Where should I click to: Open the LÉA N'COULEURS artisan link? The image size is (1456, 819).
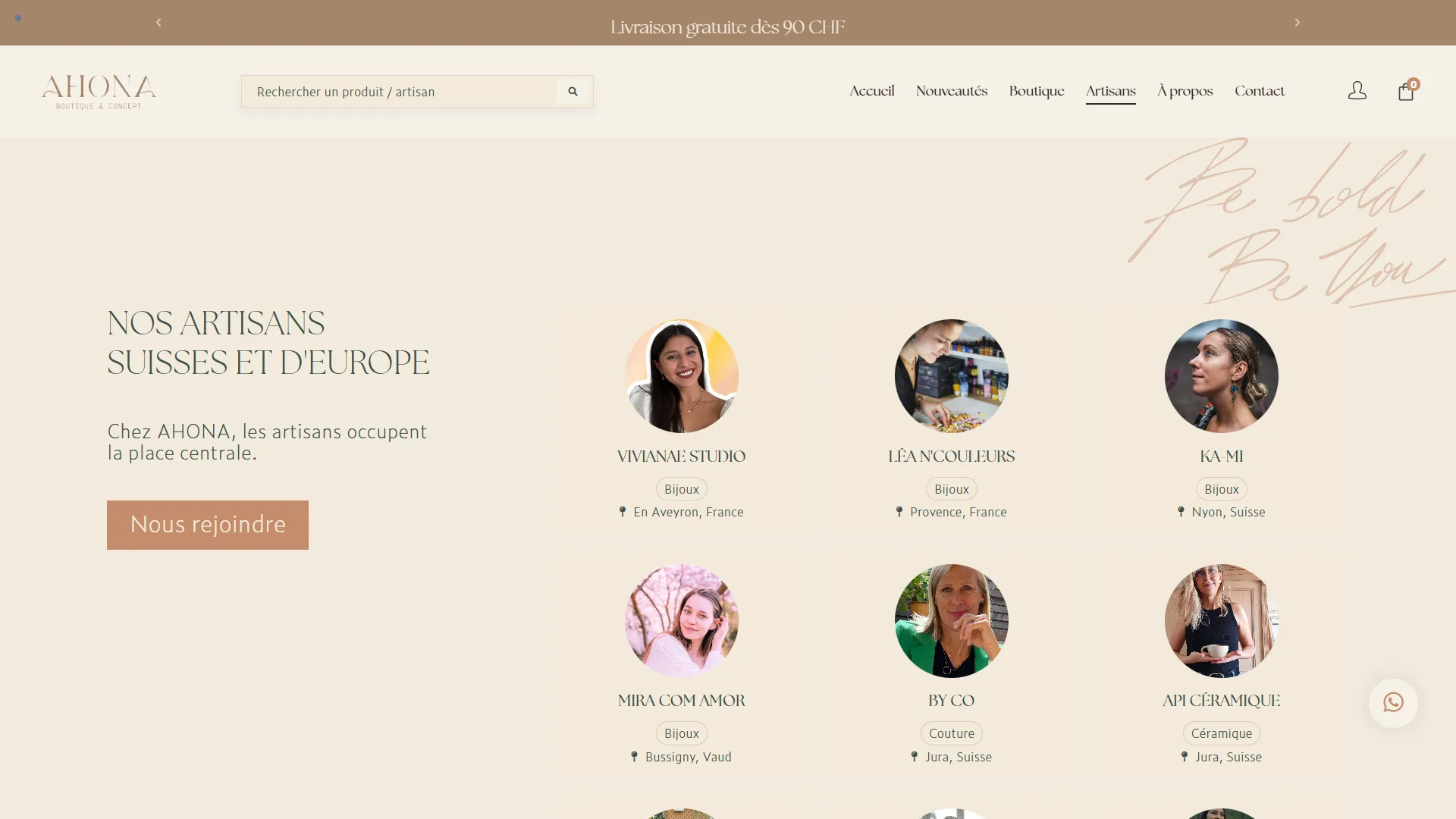(x=952, y=457)
